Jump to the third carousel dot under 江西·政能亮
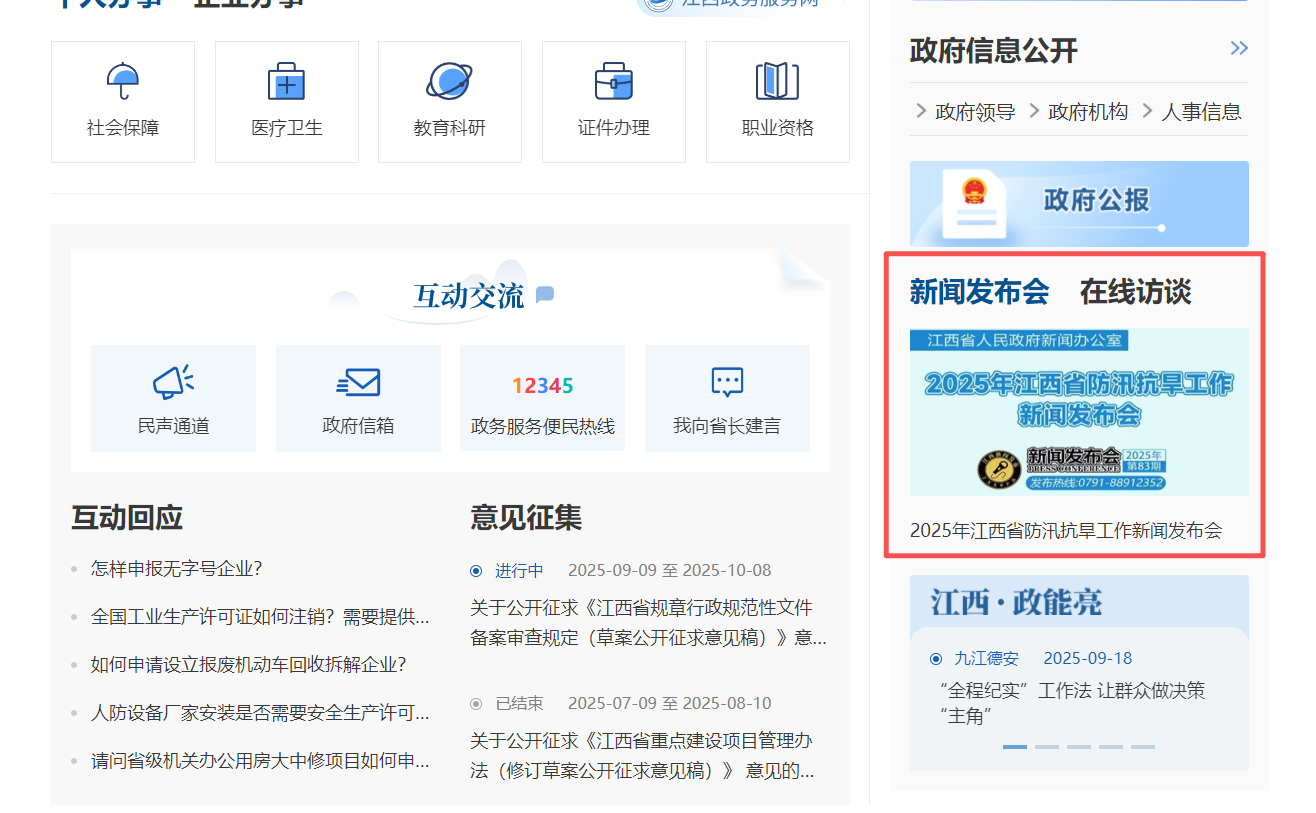 1079,747
